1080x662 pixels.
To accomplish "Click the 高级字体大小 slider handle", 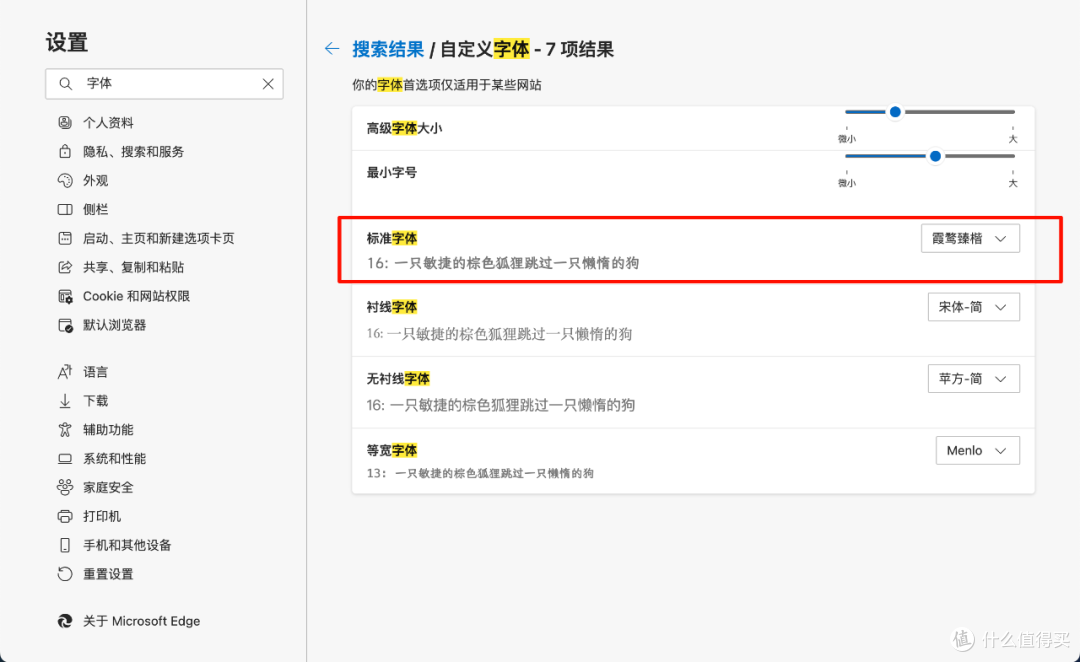I will (896, 112).
